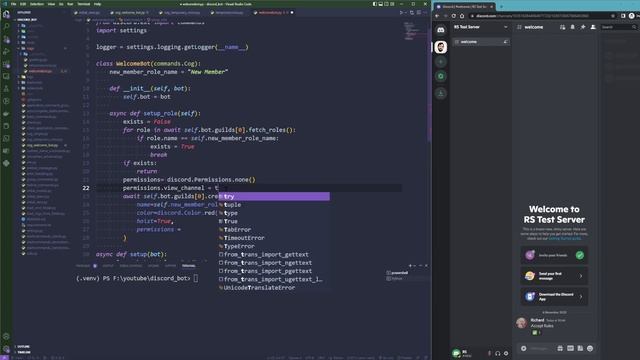Choose 'tuple' in the autocomplete list

tap(274, 204)
